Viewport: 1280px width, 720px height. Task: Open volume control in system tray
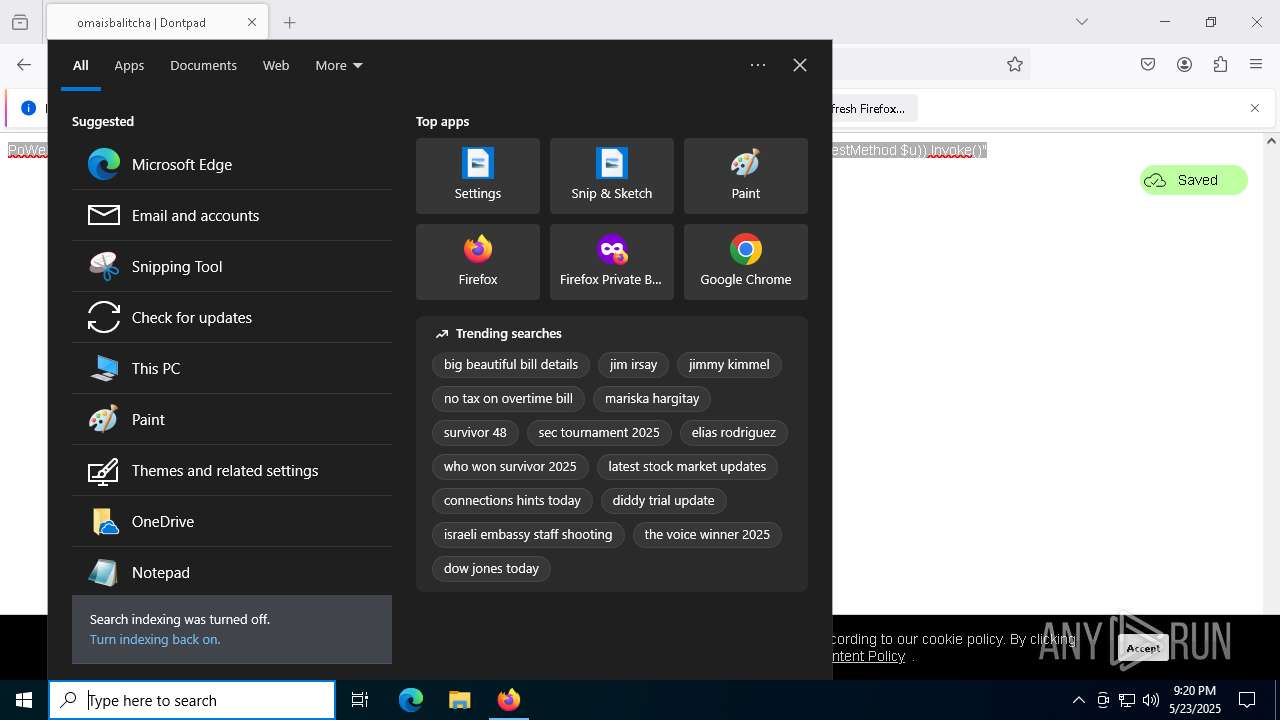pyautogui.click(x=1151, y=700)
